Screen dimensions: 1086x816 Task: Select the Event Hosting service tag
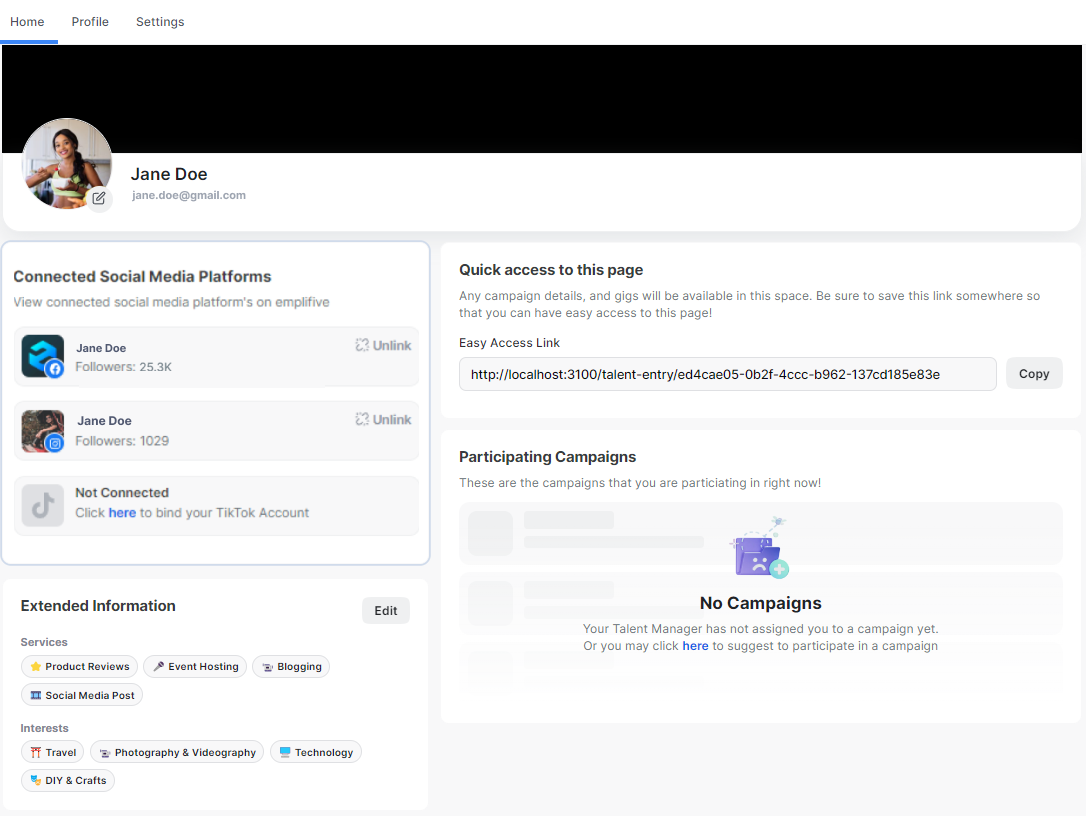click(x=196, y=667)
